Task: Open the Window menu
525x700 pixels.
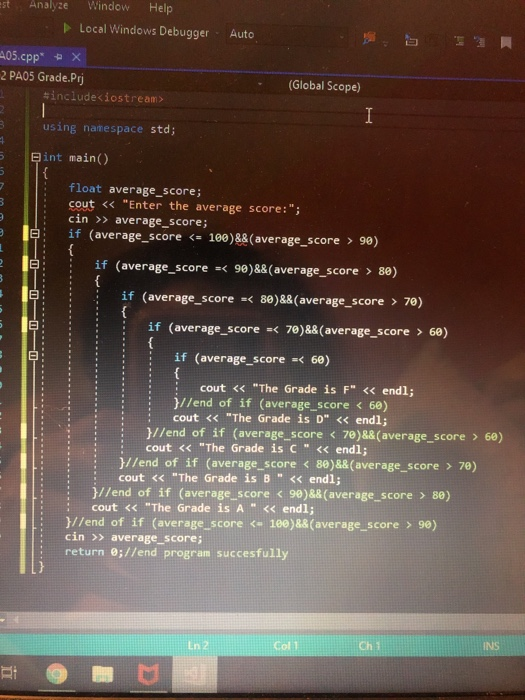Action: [108, 6]
